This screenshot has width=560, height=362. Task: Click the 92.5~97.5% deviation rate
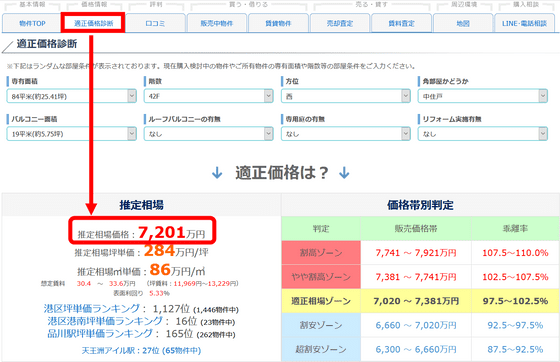pos(515,325)
